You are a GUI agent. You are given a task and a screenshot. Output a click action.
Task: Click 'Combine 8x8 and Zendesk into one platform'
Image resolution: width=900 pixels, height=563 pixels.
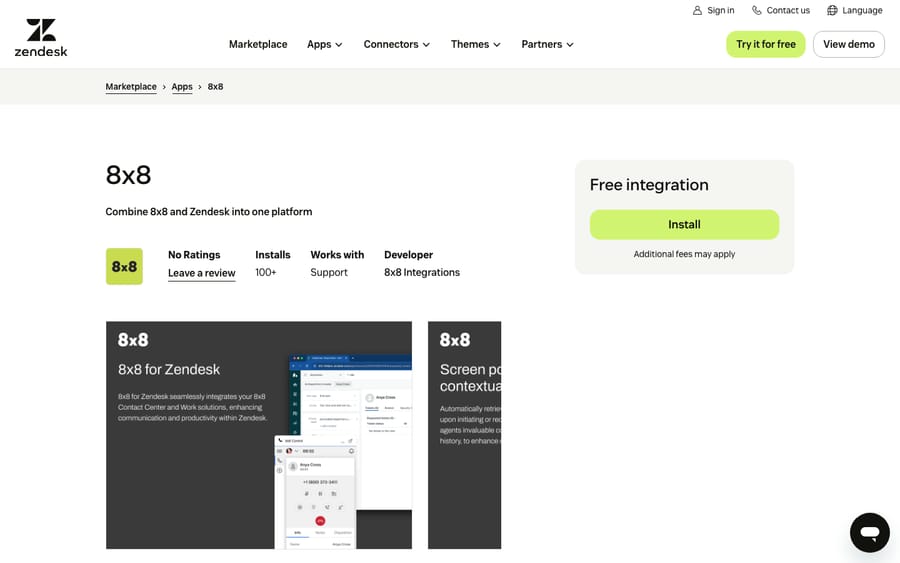[209, 212]
